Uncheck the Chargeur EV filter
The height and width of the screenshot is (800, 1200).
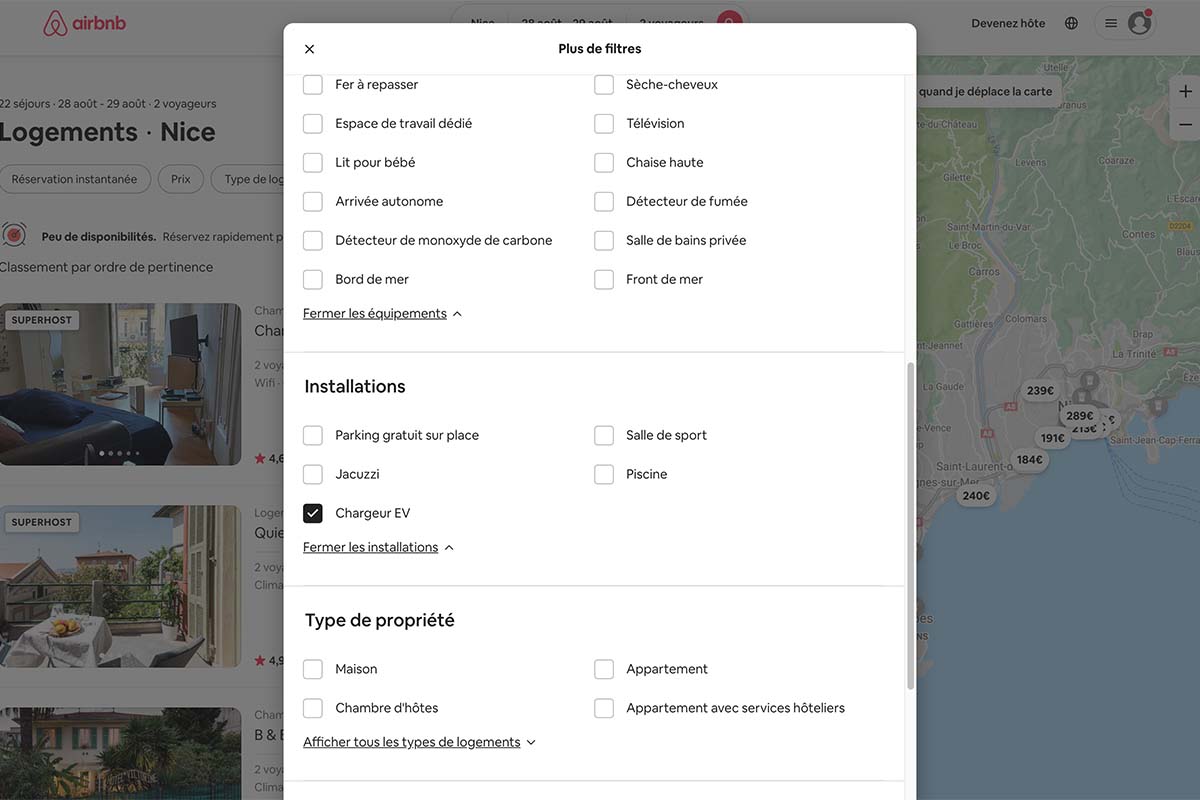coord(312,511)
